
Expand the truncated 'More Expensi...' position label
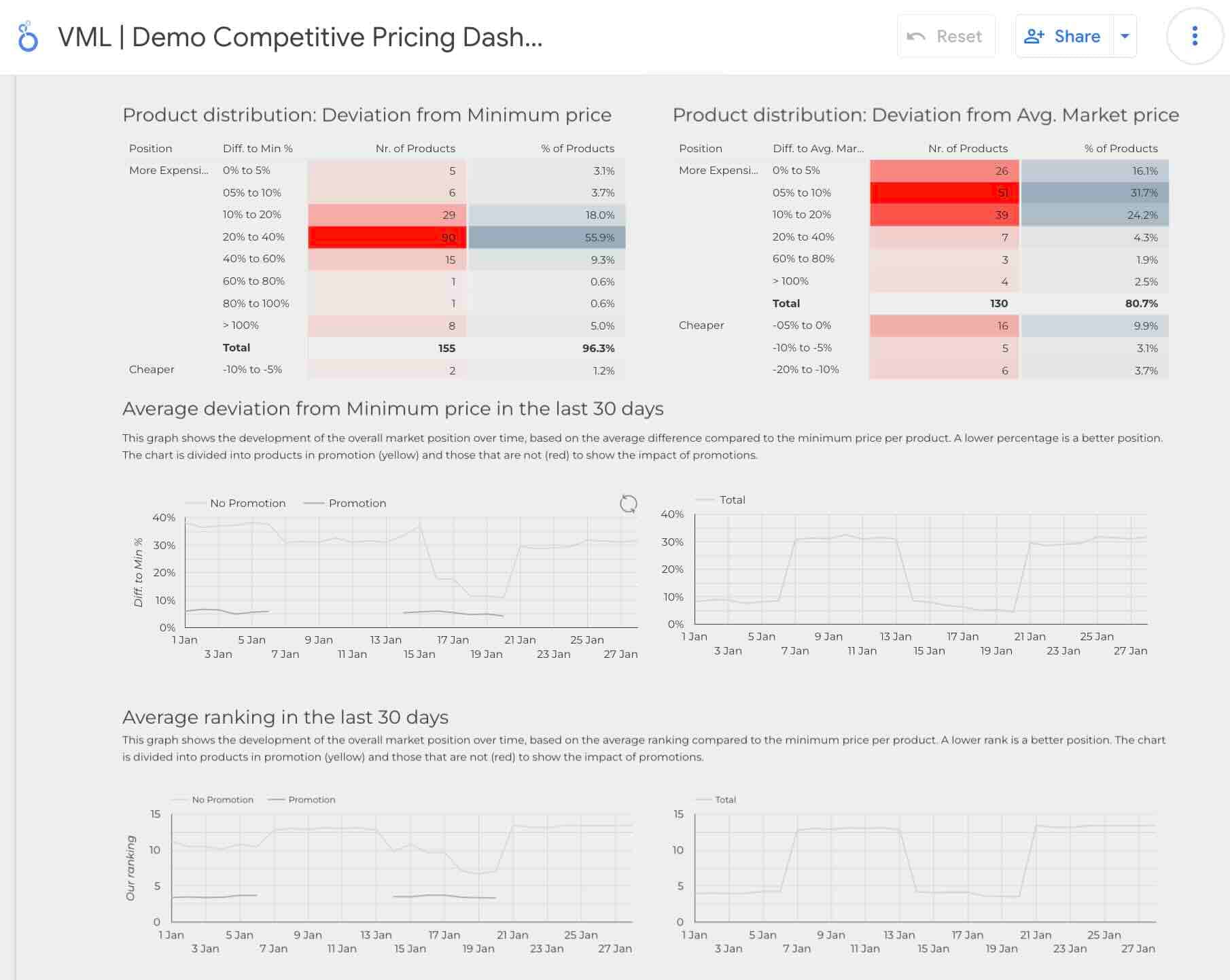pos(170,171)
